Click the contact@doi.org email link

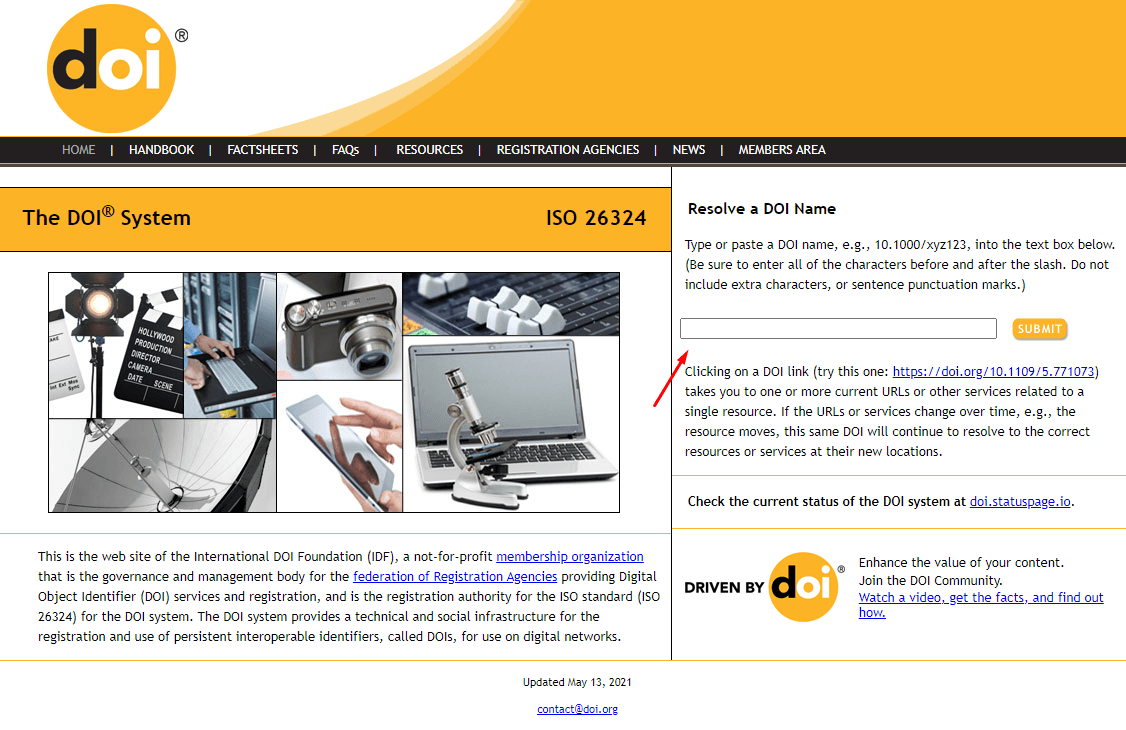[577, 709]
